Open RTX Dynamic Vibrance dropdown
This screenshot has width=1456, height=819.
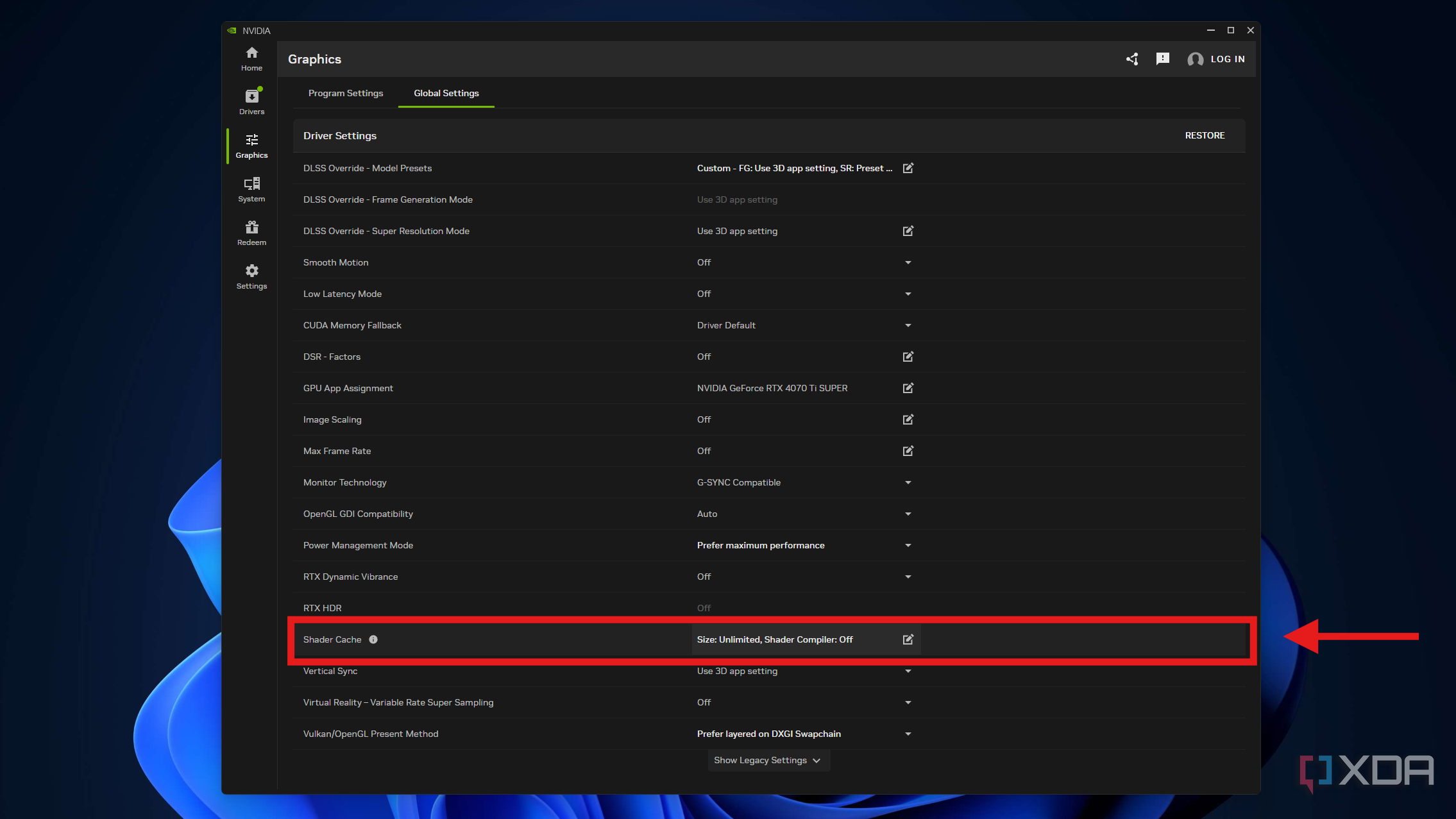click(908, 577)
